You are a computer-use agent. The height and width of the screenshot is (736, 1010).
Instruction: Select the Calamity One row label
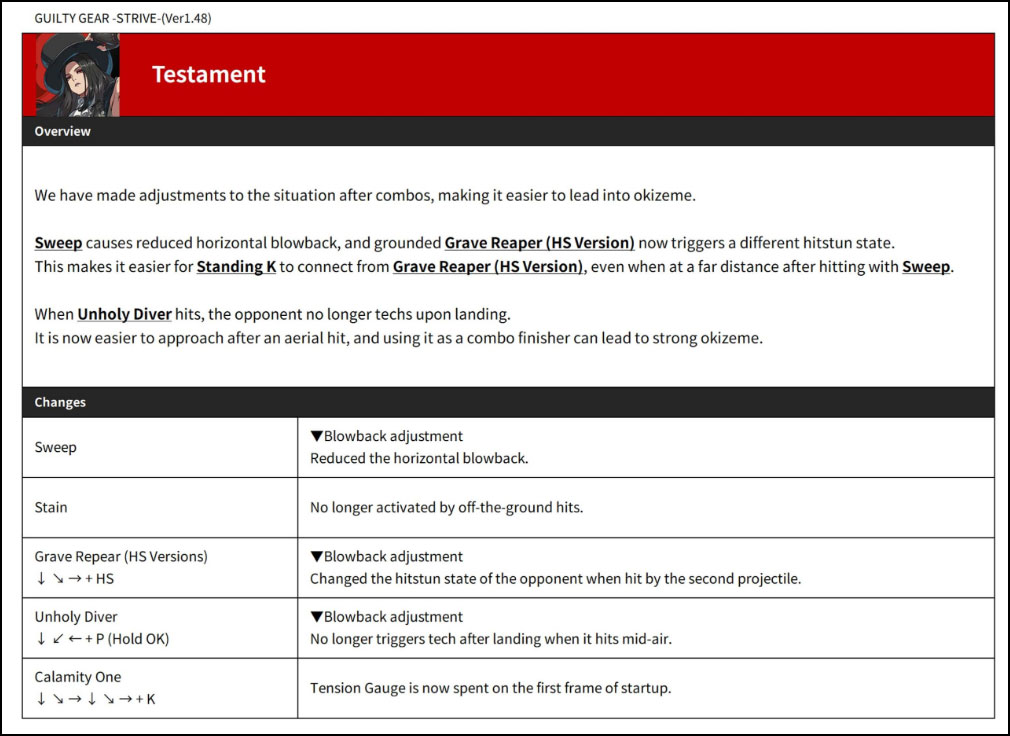[78, 677]
